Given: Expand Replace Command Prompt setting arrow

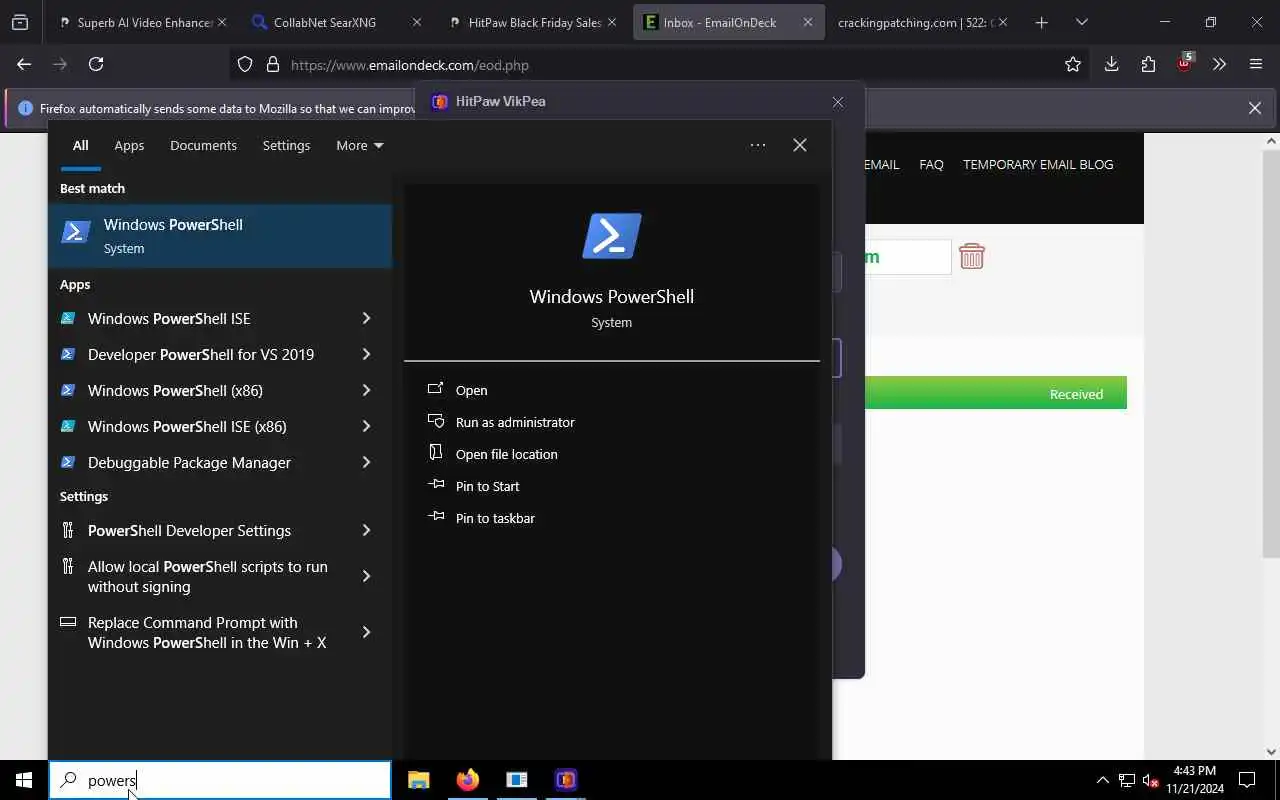Looking at the screenshot, I should 366,632.
